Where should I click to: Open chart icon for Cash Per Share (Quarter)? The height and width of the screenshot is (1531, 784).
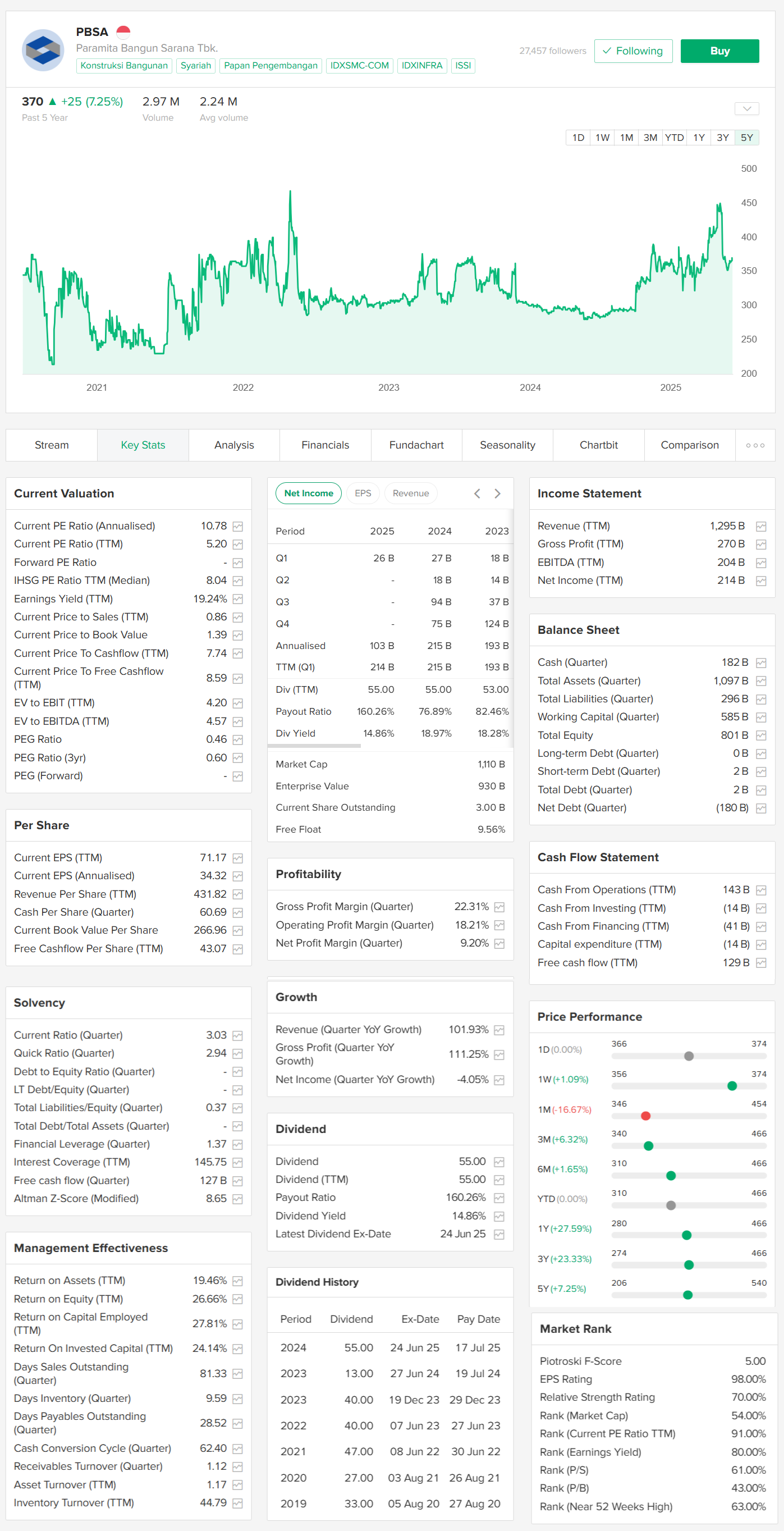[237, 912]
